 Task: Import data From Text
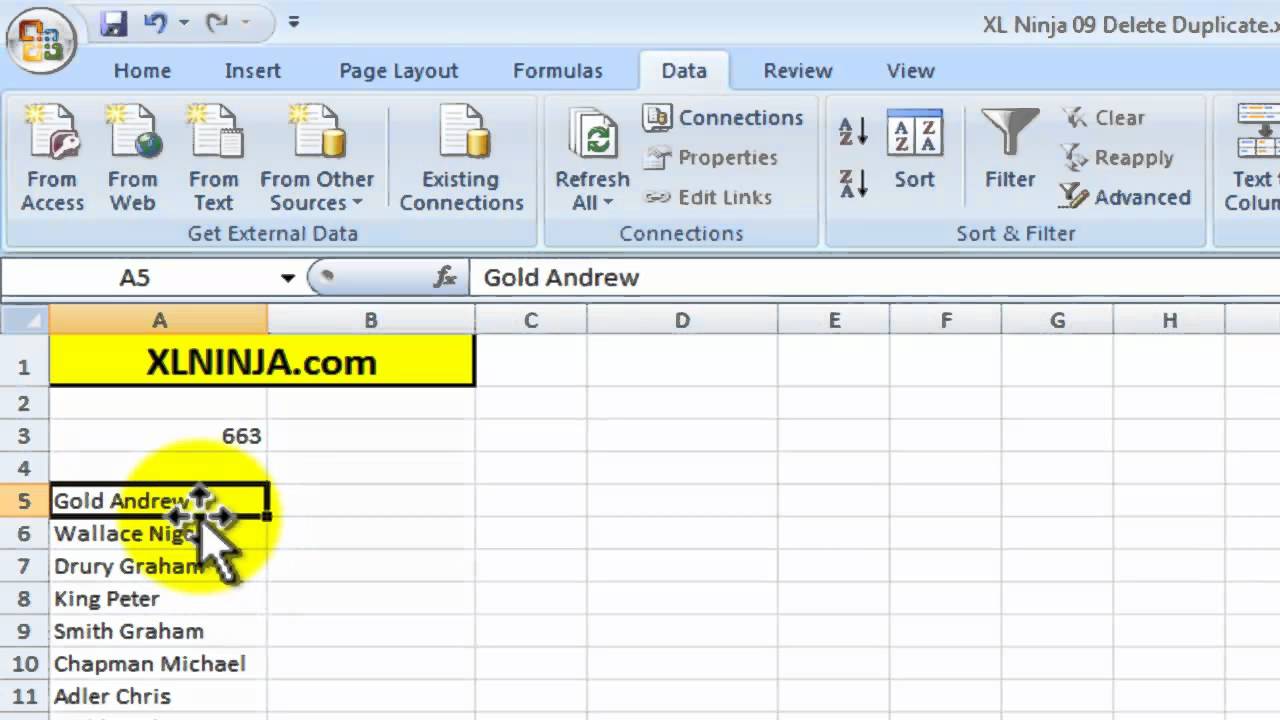[213, 159]
